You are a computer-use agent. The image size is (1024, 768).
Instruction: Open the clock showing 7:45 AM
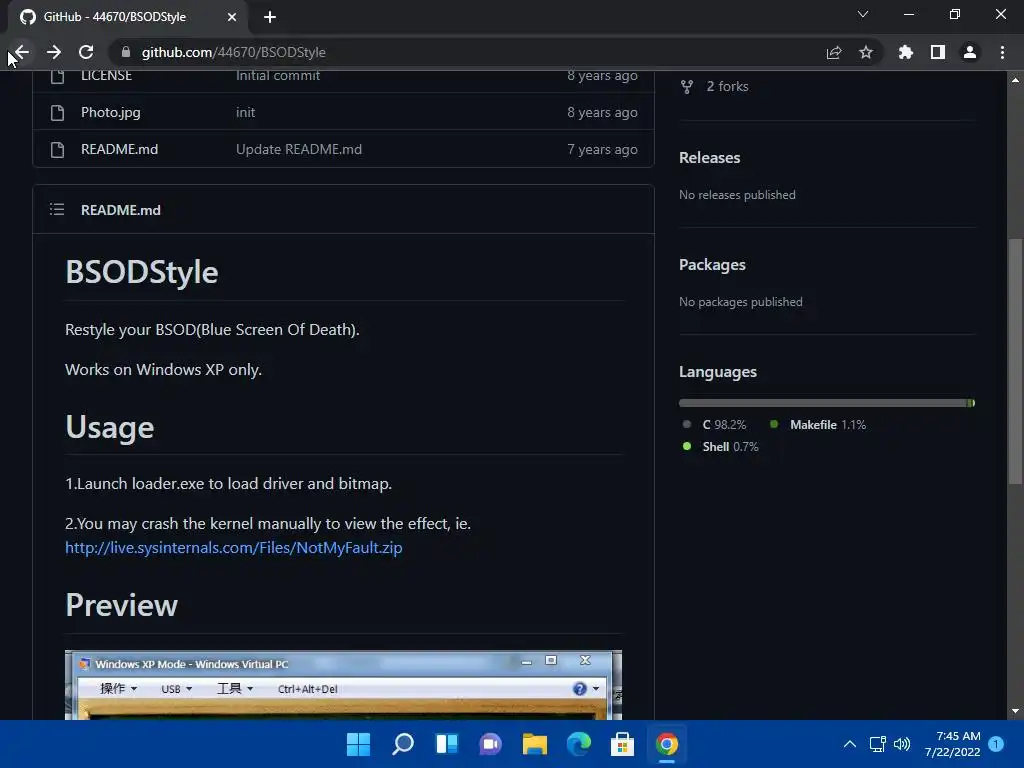953,744
